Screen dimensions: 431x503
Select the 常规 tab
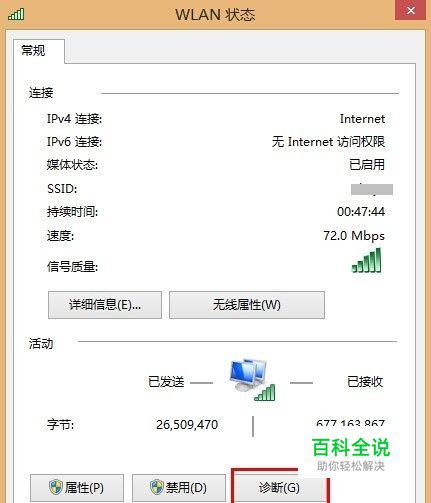(x=33, y=51)
